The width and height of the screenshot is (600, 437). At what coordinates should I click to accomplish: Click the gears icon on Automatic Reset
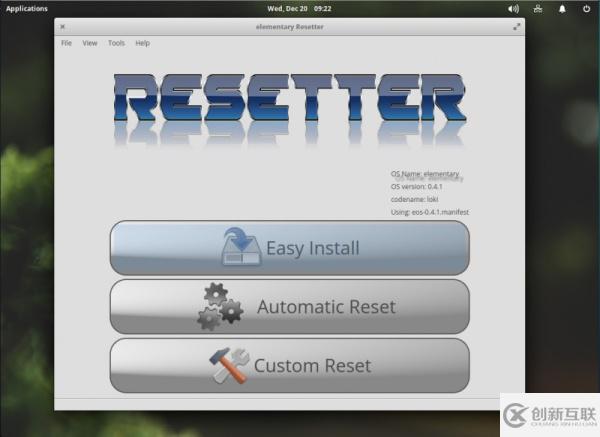click(x=220, y=306)
